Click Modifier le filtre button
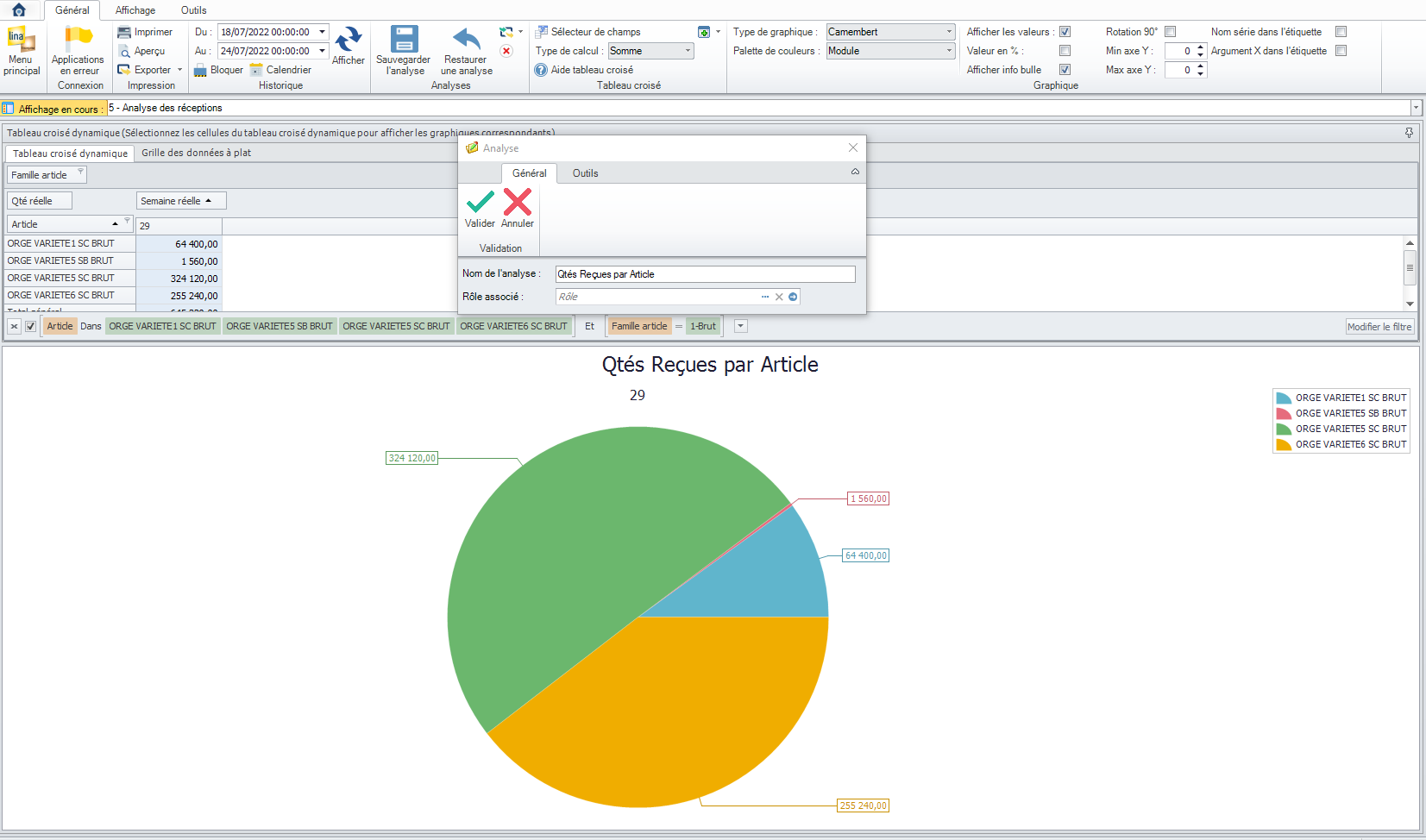 coord(1379,327)
